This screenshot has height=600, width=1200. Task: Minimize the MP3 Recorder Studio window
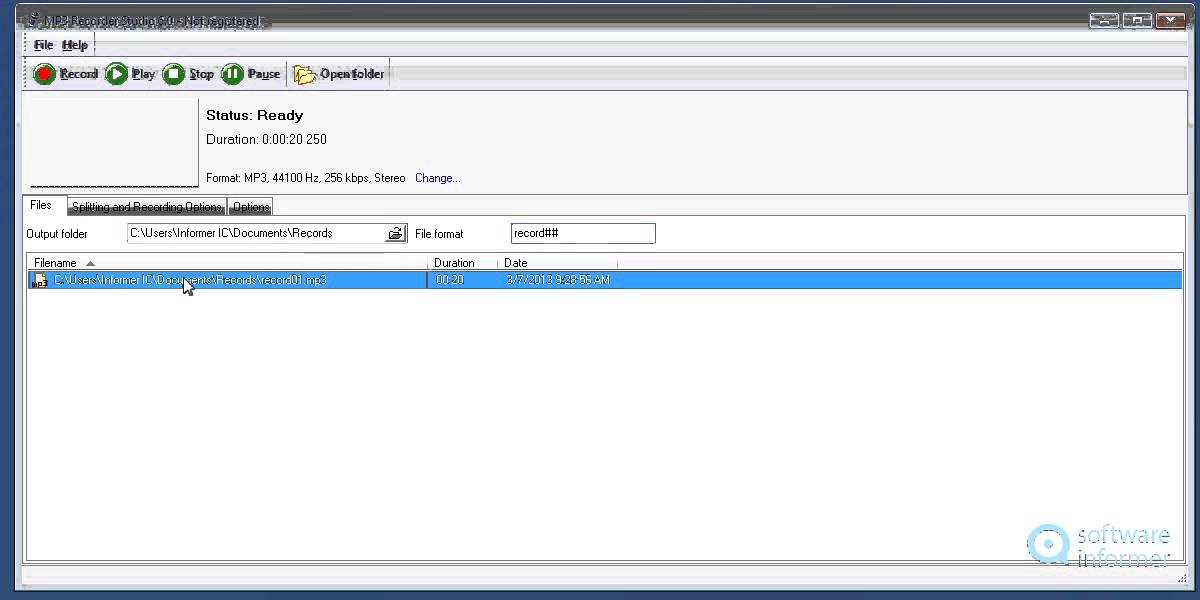pos(1104,19)
